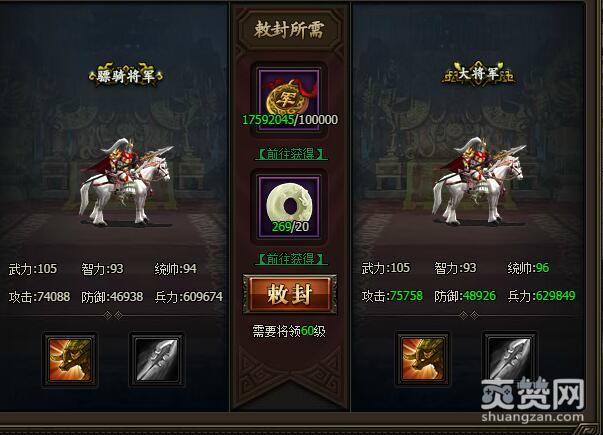Click left panel silver halberd skill icon
603x435 pixels.
[157, 359]
